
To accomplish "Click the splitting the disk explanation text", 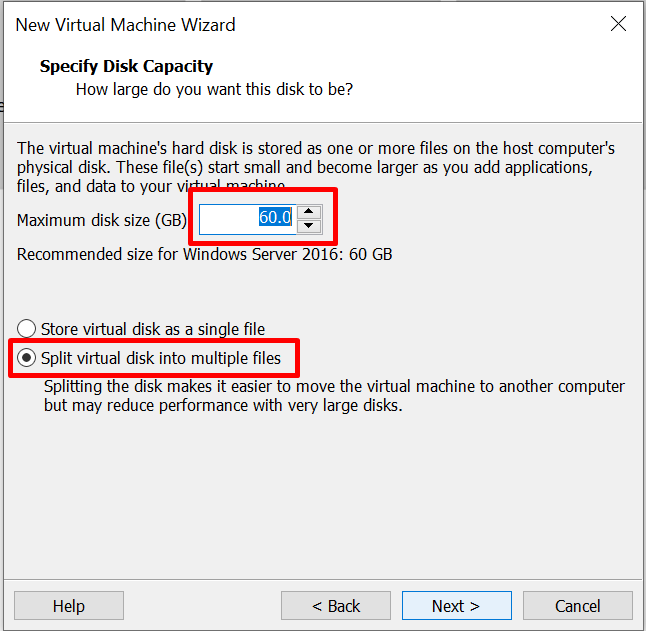I will pyautogui.click(x=334, y=396).
